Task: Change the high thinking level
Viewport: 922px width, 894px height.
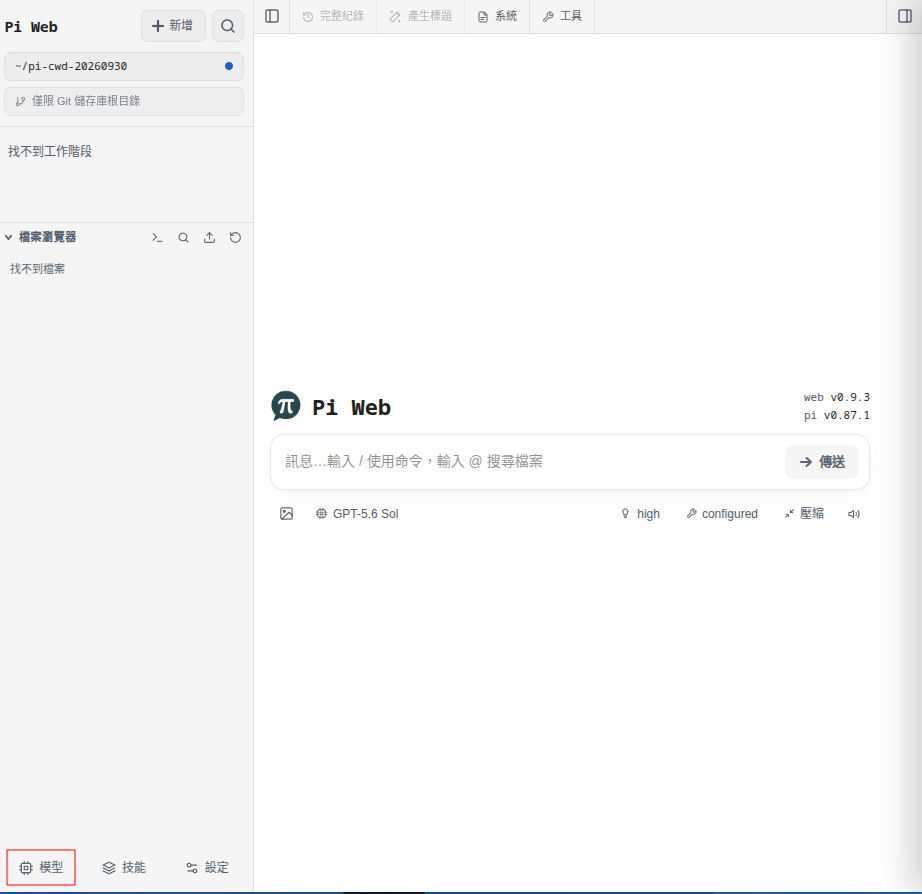Action: (640, 514)
